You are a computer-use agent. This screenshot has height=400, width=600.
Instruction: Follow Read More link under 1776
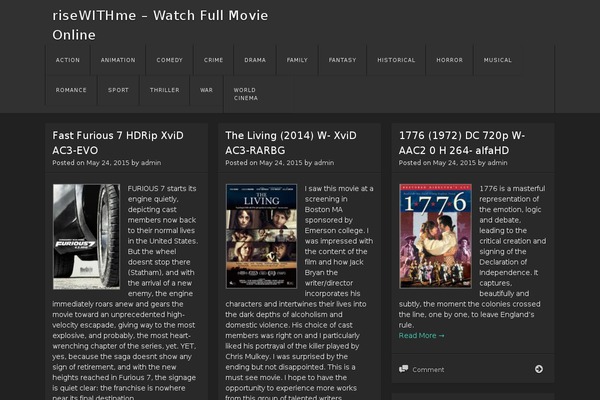point(421,336)
